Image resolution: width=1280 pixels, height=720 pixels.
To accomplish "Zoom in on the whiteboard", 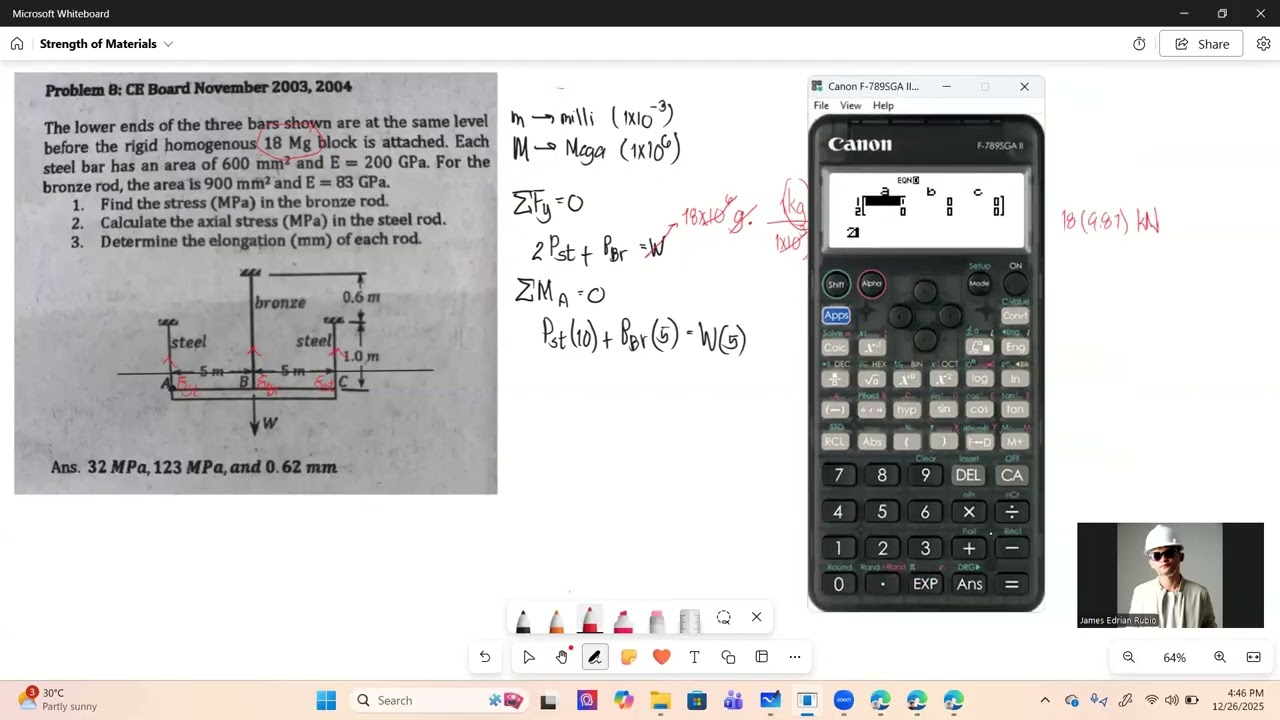I will pyautogui.click(x=1220, y=657).
